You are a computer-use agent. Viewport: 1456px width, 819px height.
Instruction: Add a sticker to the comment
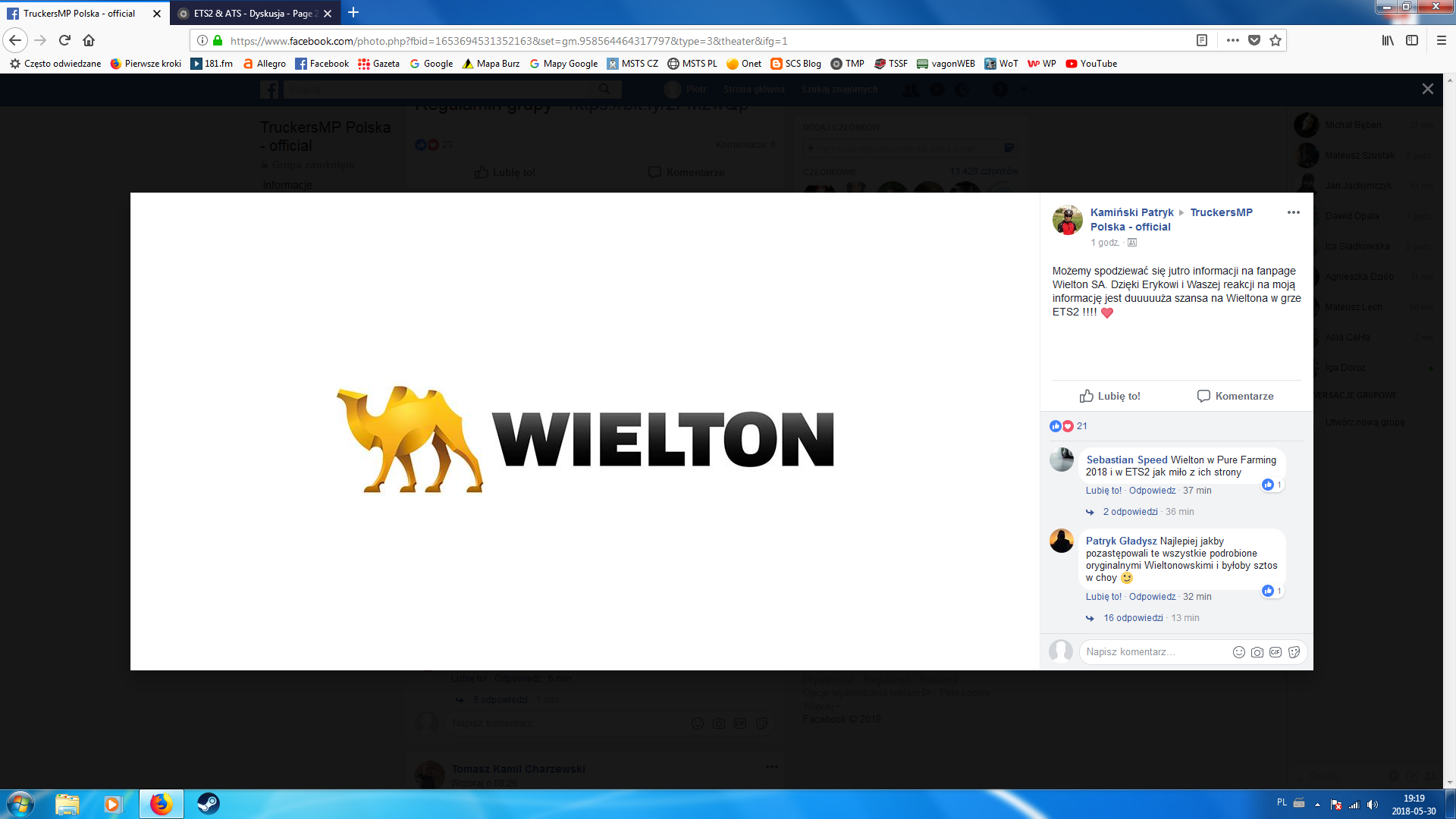(x=1294, y=652)
